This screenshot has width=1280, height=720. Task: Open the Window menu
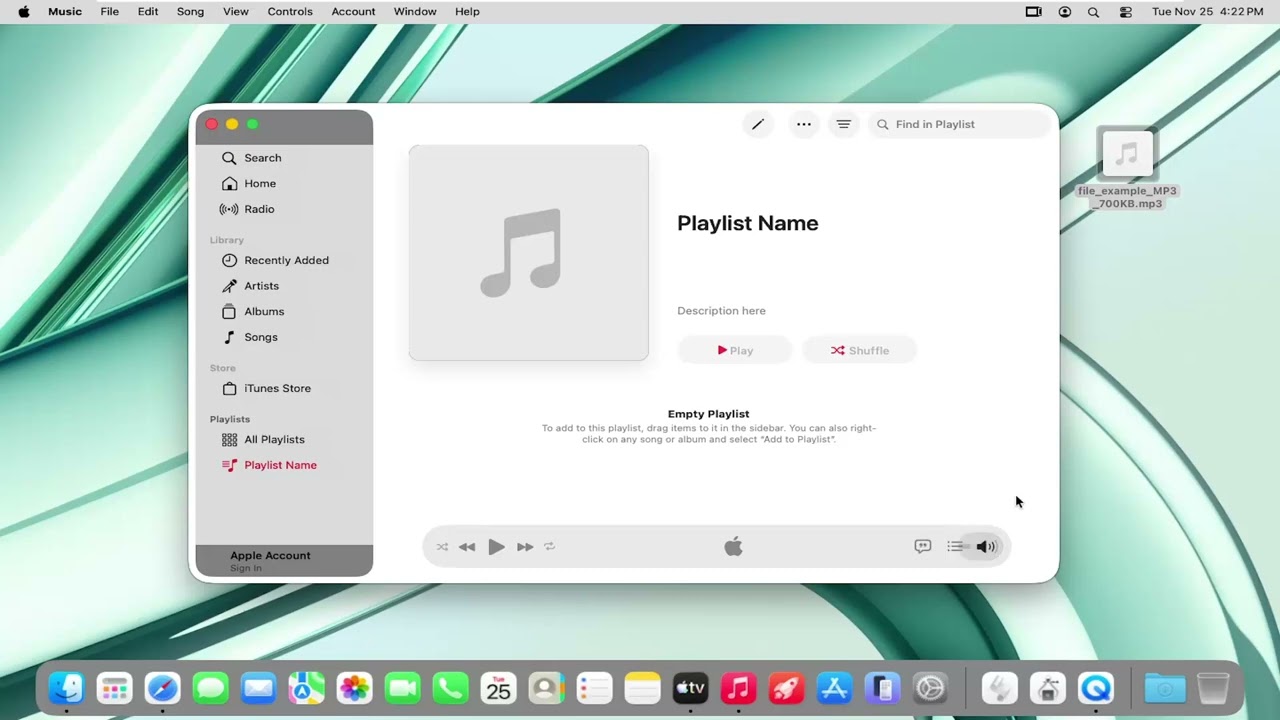pos(415,12)
